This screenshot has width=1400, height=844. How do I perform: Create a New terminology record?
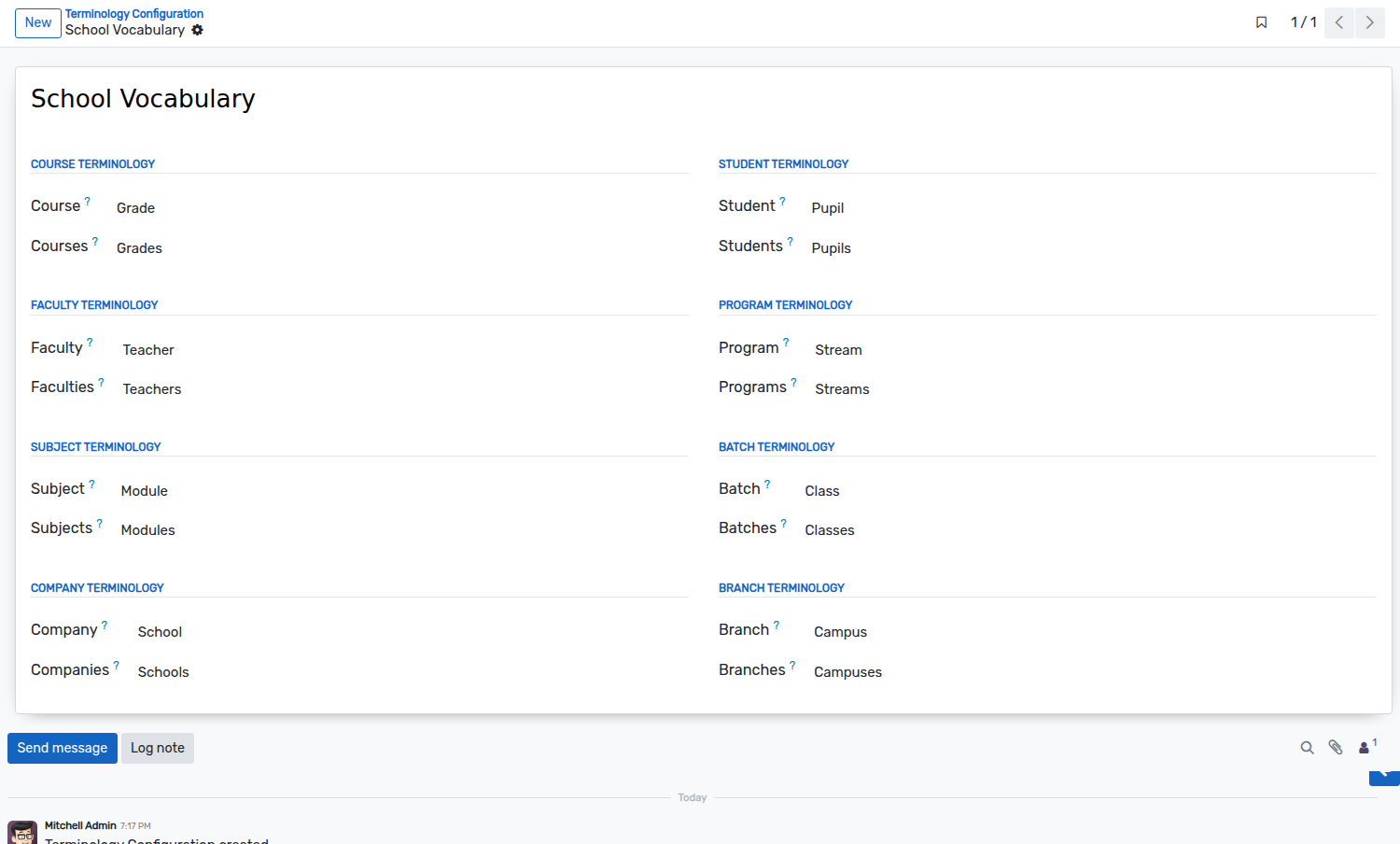38,22
